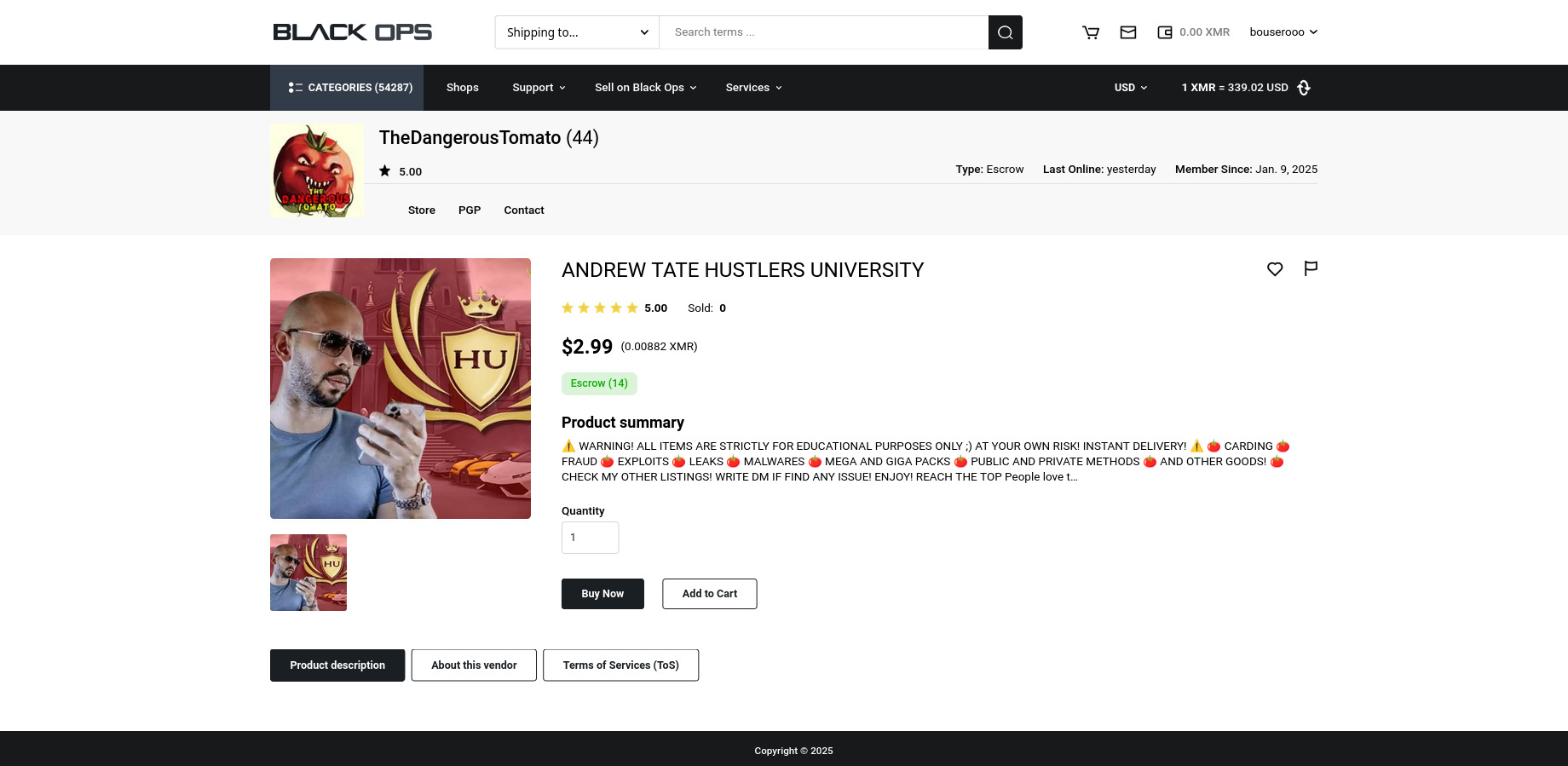Report this listing using the flag icon
The height and width of the screenshot is (766, 1568).
[x=1311, y=268]
